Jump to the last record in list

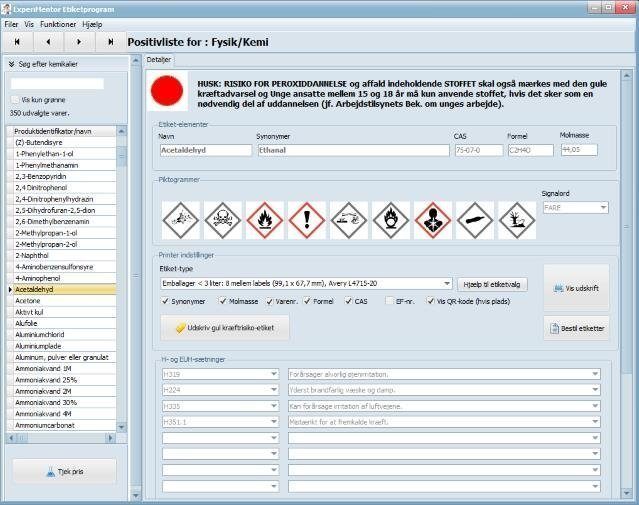(x=110, y=42)
